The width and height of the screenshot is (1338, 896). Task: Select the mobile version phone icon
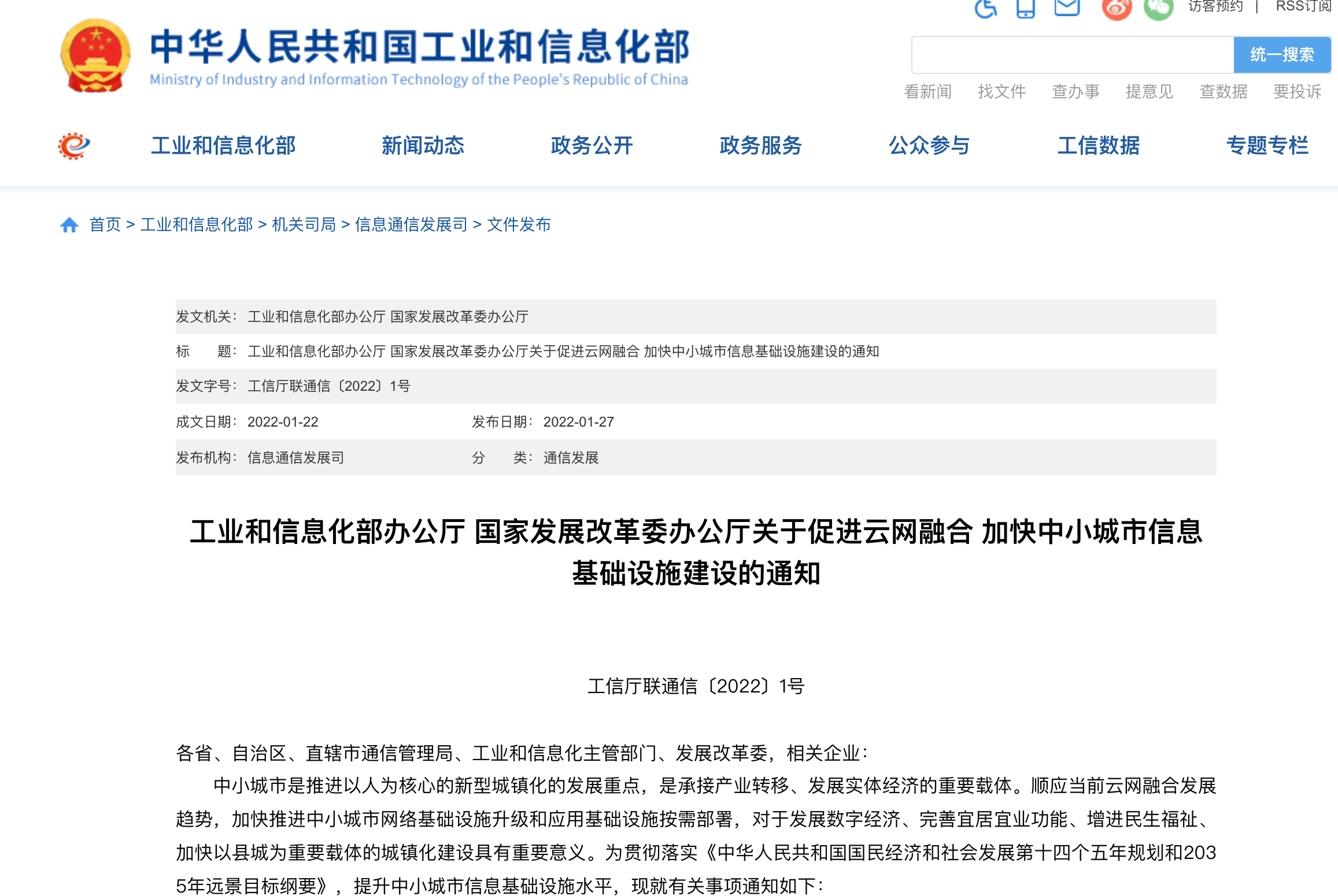pyautogui.click(x=1025, y=8)
